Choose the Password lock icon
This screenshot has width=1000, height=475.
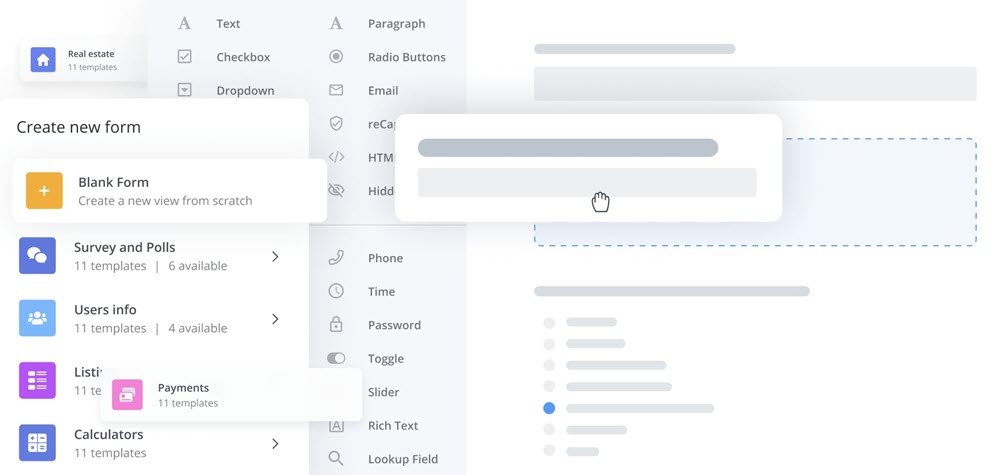(x=336, y=325)
